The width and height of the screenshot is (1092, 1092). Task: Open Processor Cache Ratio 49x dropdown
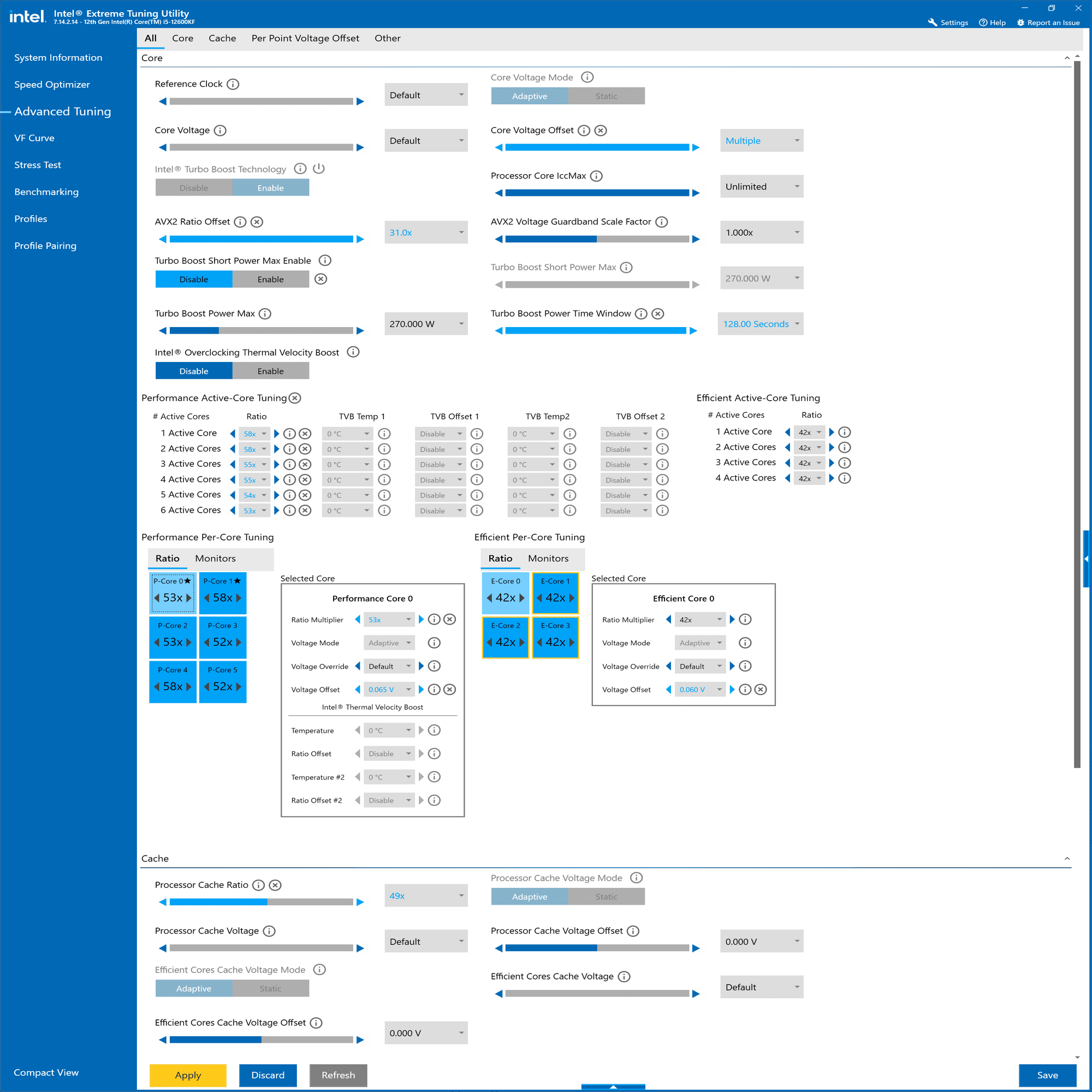(426, 895)
